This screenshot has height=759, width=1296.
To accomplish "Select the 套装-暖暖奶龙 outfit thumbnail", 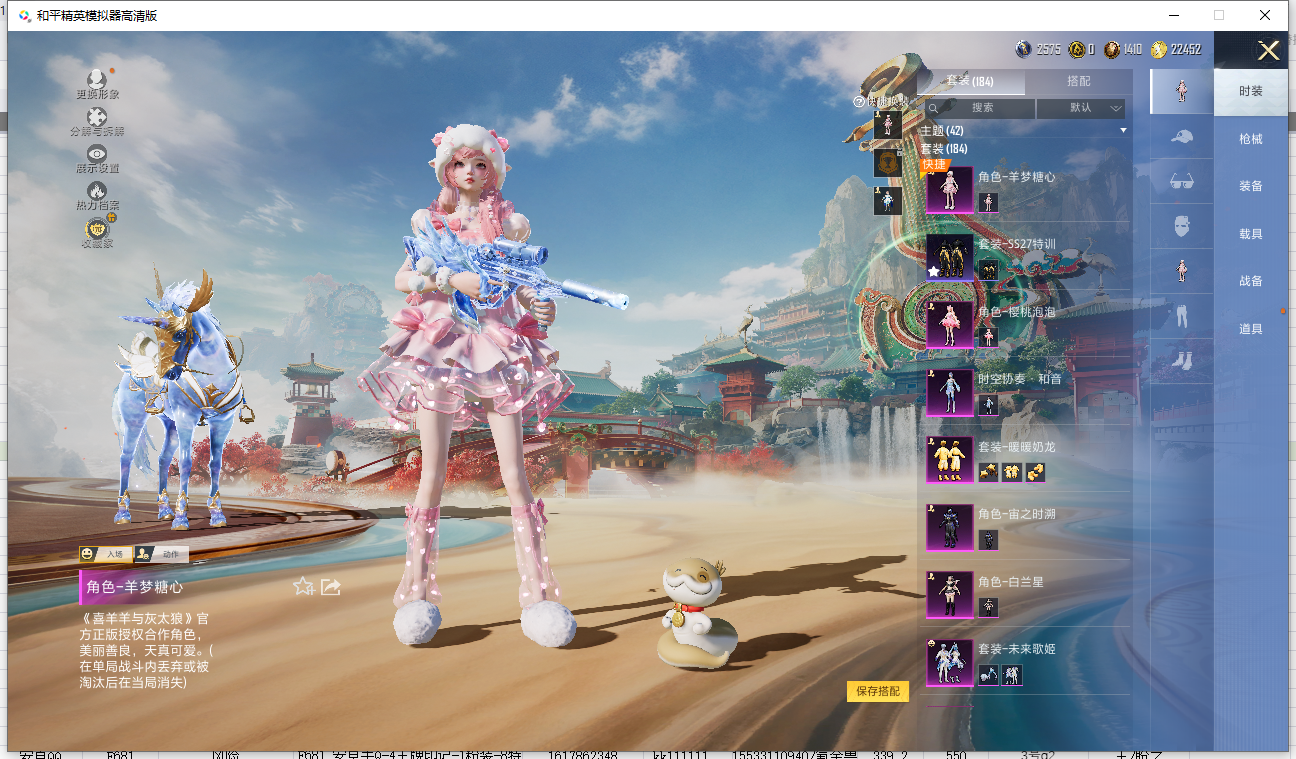I will pyautogui.click(x=949, y=460).
